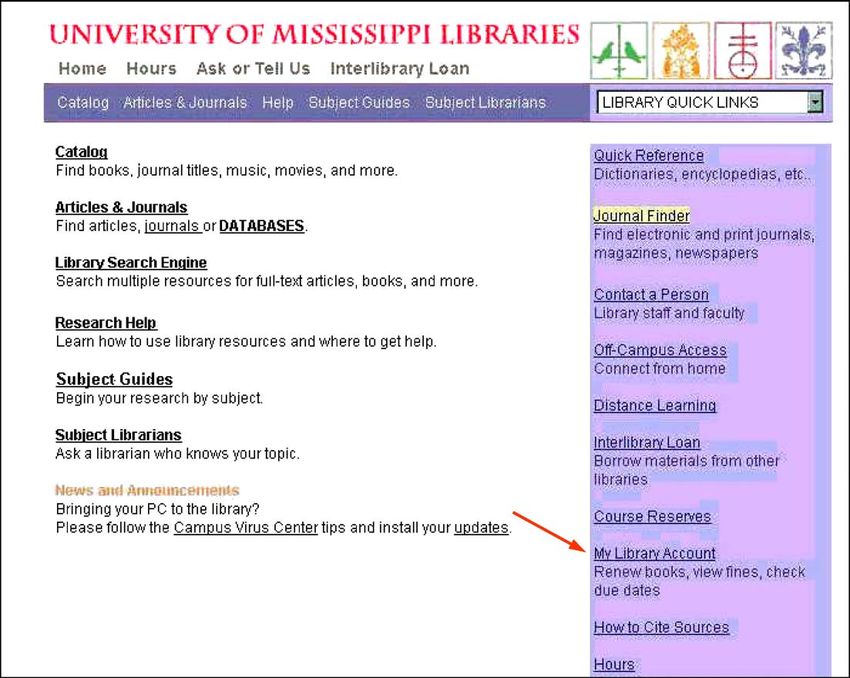Open the Library Search Engine link
The image size is (850, 678).
(x=131, y=262)
